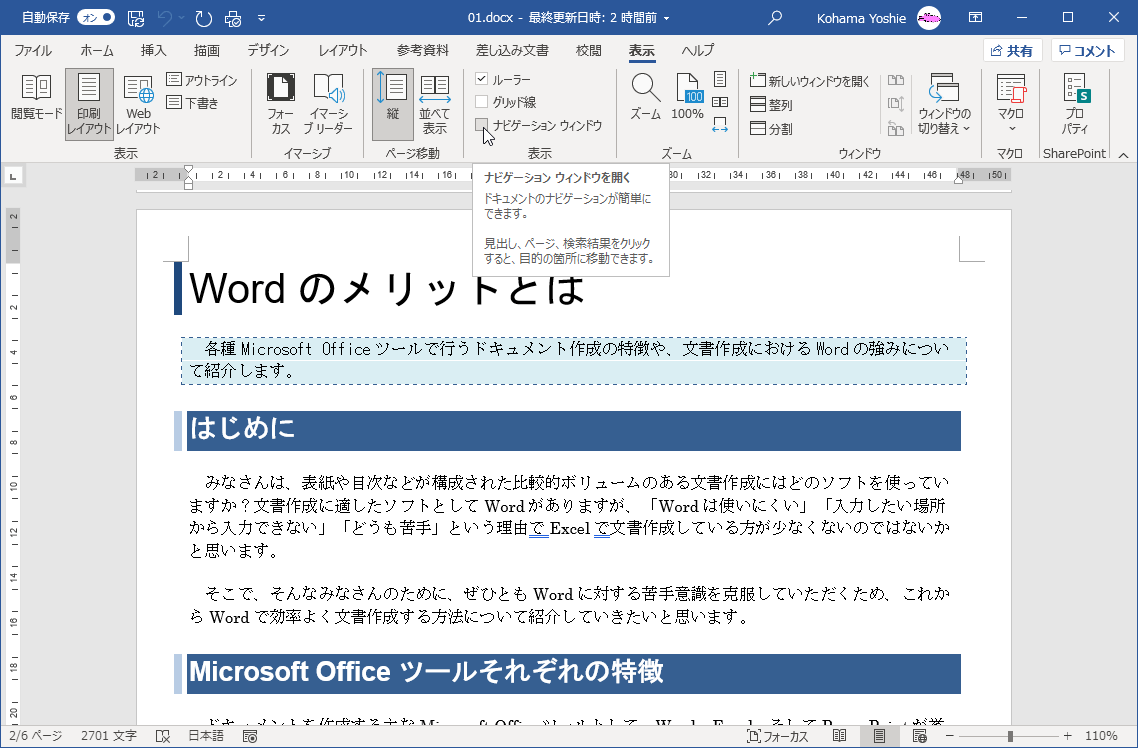The image size is (1138, 748).
Task: Uncheck the Ruler (ルーラー) checkbox
Action: point(481,78)
